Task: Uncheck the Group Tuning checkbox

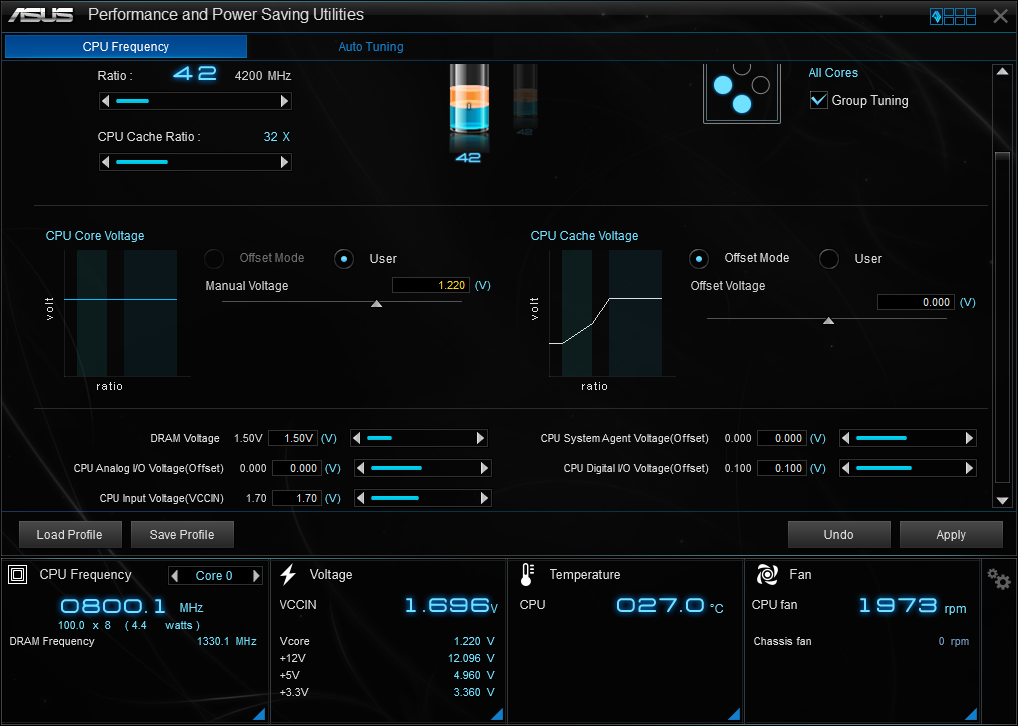Action: pyautogui.click(x=819, y=100)
